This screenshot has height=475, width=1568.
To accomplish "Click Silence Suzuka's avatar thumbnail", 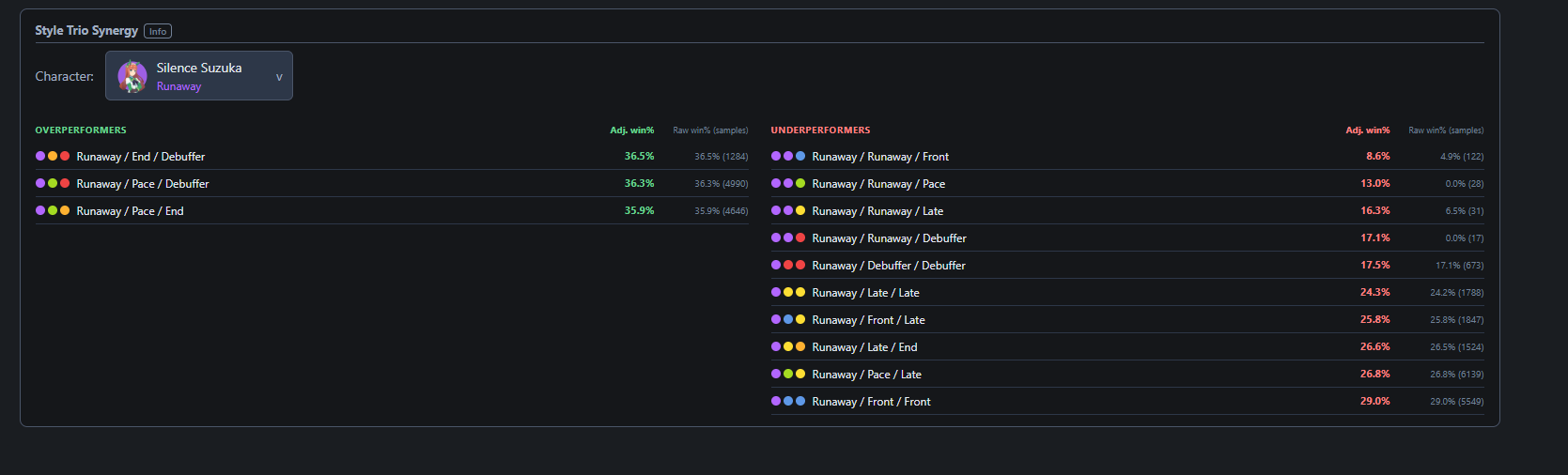I will tap(132, 76).
